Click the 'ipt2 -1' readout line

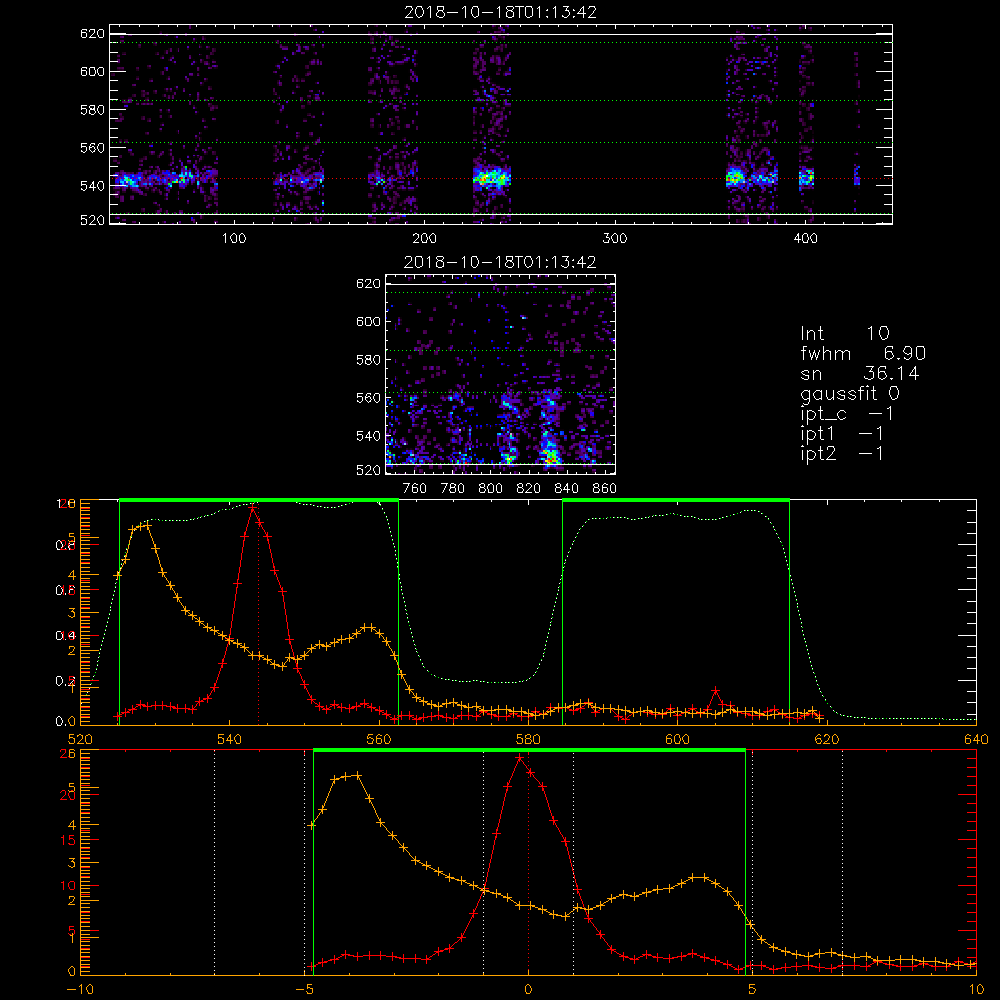pos(841,453)
